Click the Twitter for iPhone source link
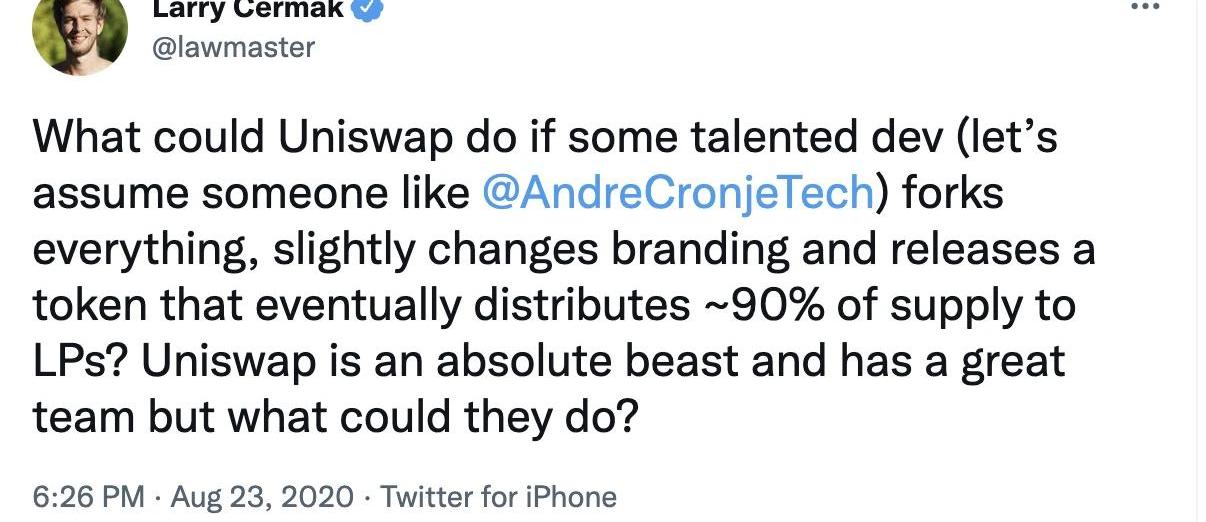This screenshot has height=522, width=1206. pyautogui.click(x=499, y=496)
